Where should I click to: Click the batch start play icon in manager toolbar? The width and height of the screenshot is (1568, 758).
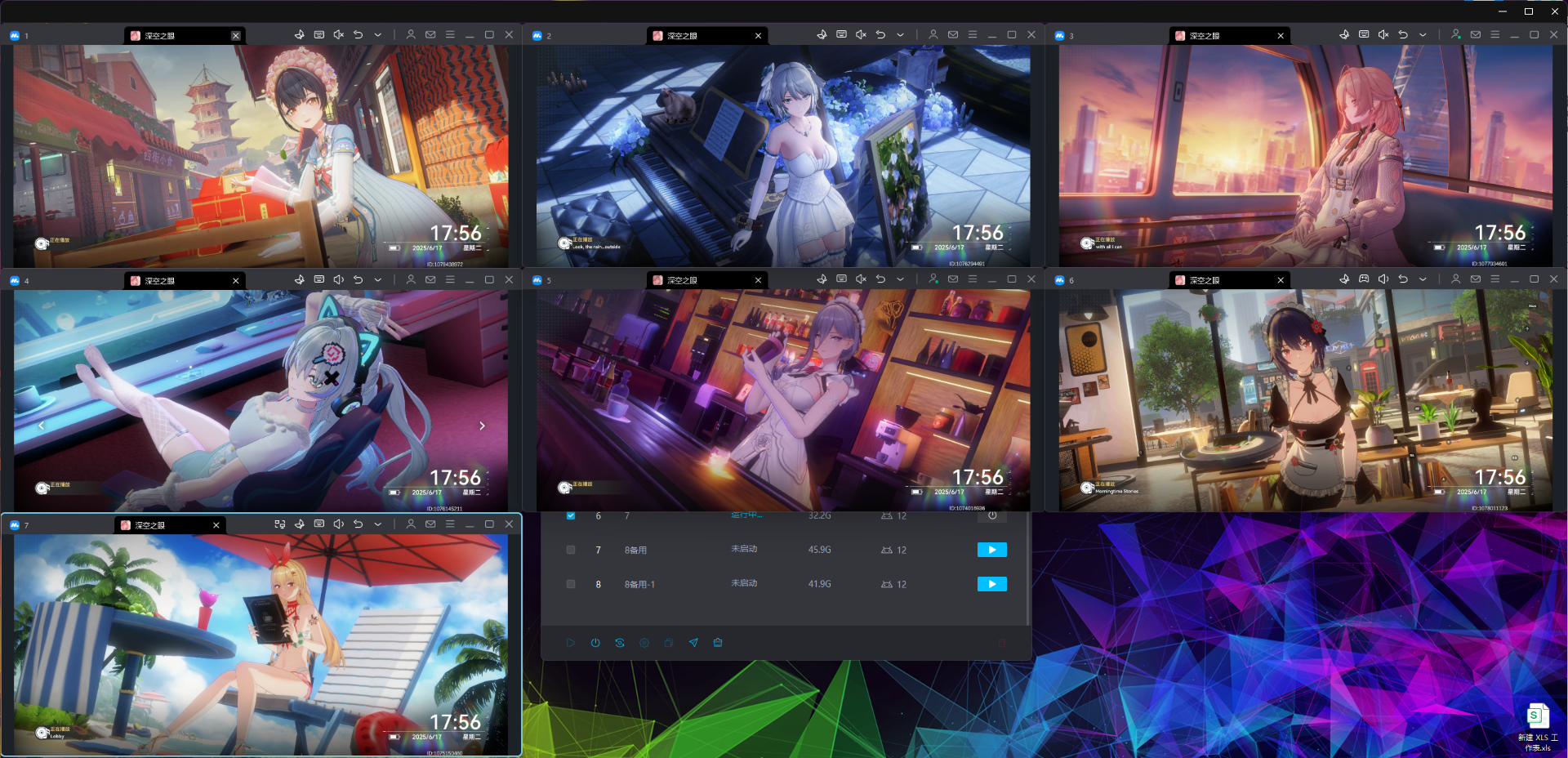(571, 643)
